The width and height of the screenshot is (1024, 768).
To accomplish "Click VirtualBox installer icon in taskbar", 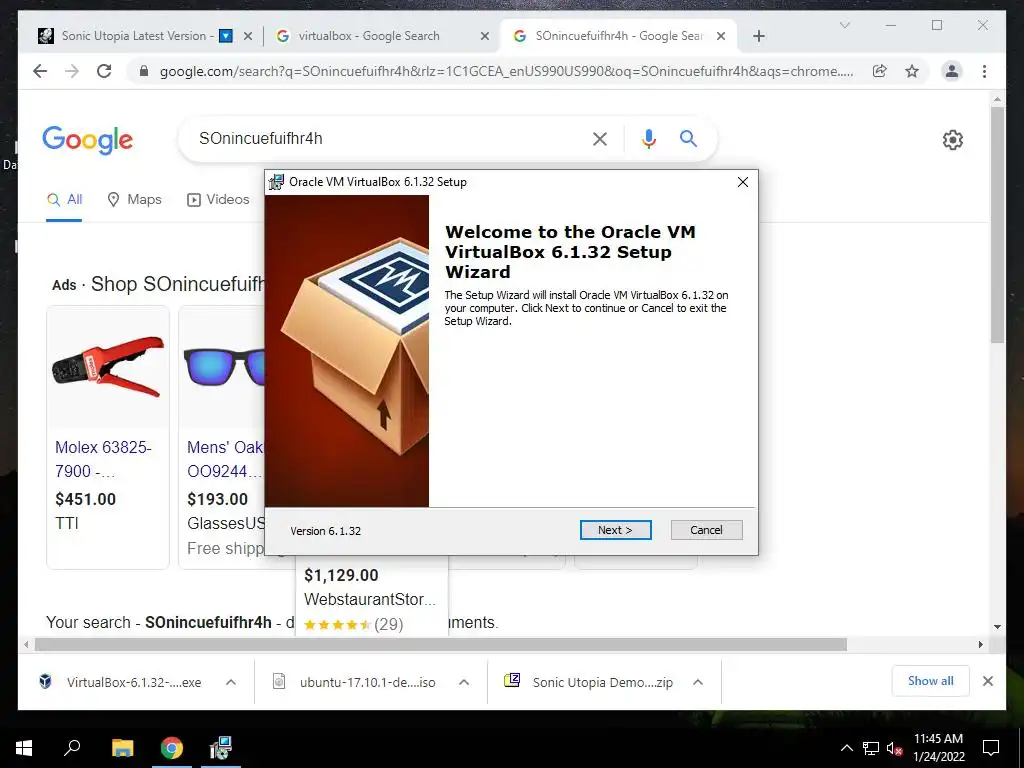I will [x=221, y=748].
